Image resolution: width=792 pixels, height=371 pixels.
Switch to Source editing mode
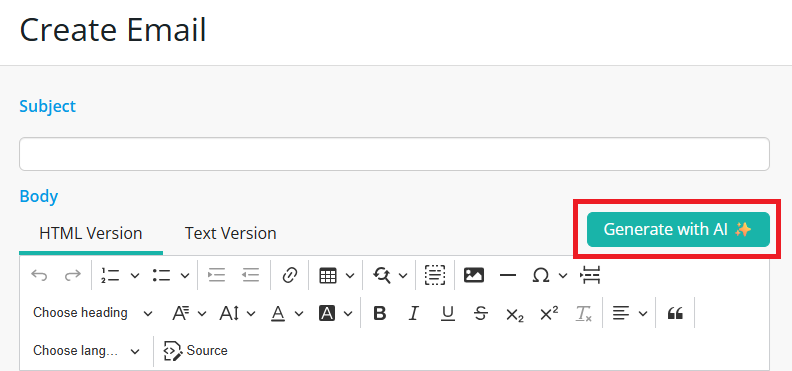coord(195,351)
